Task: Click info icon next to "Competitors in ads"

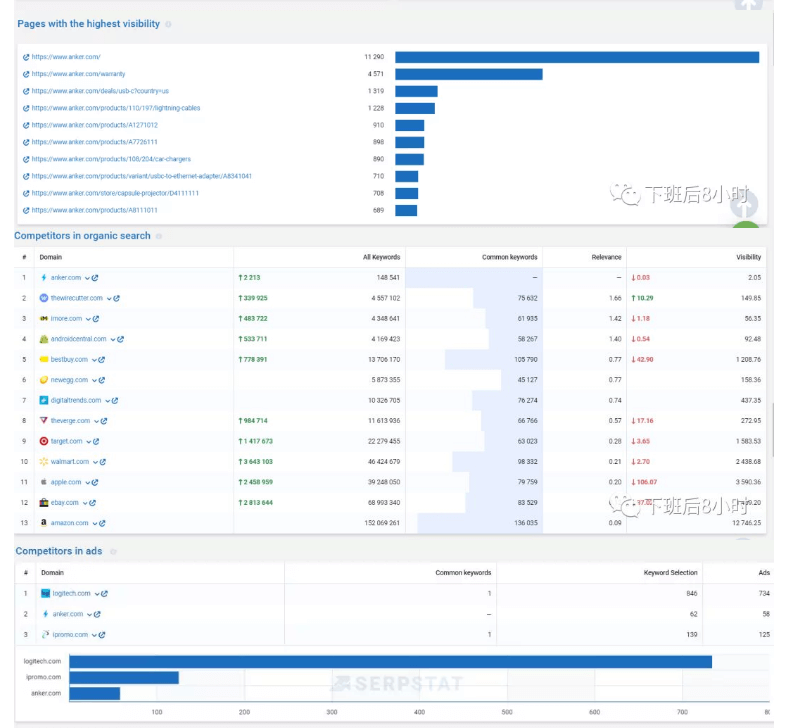Action: 113,551
